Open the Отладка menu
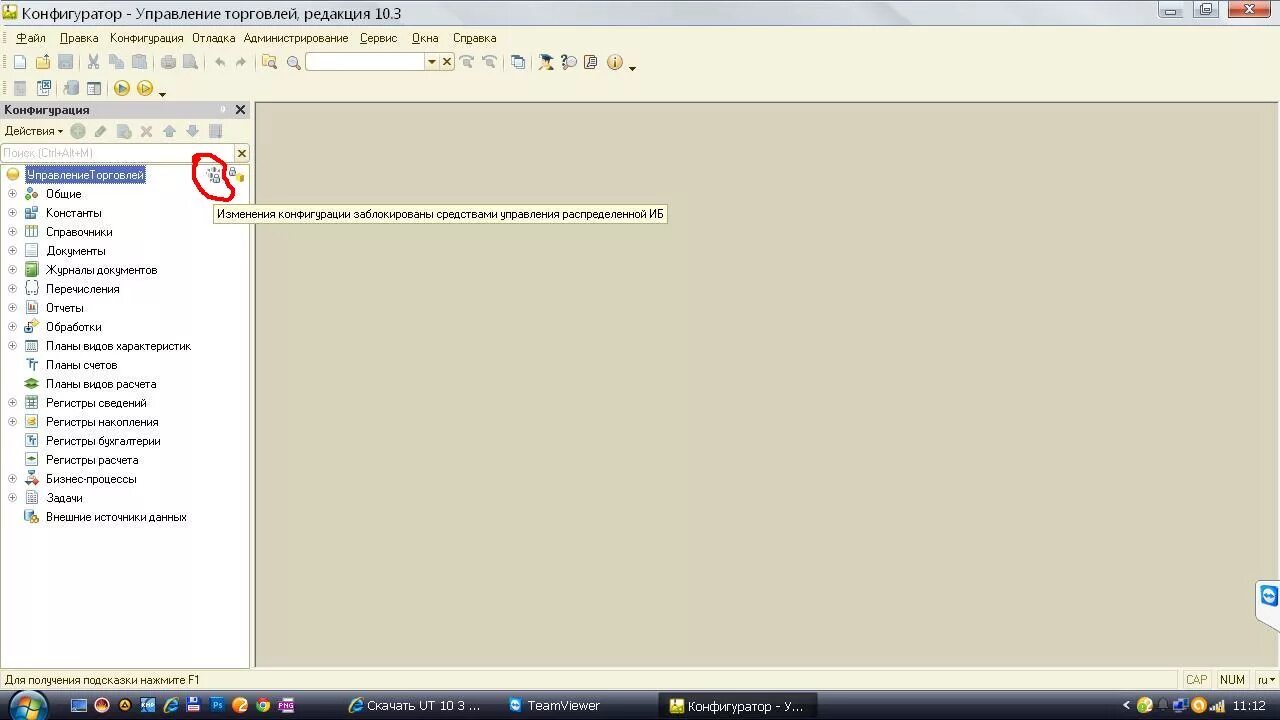Screen dimensions: 1280x720 tap(214, 38)
